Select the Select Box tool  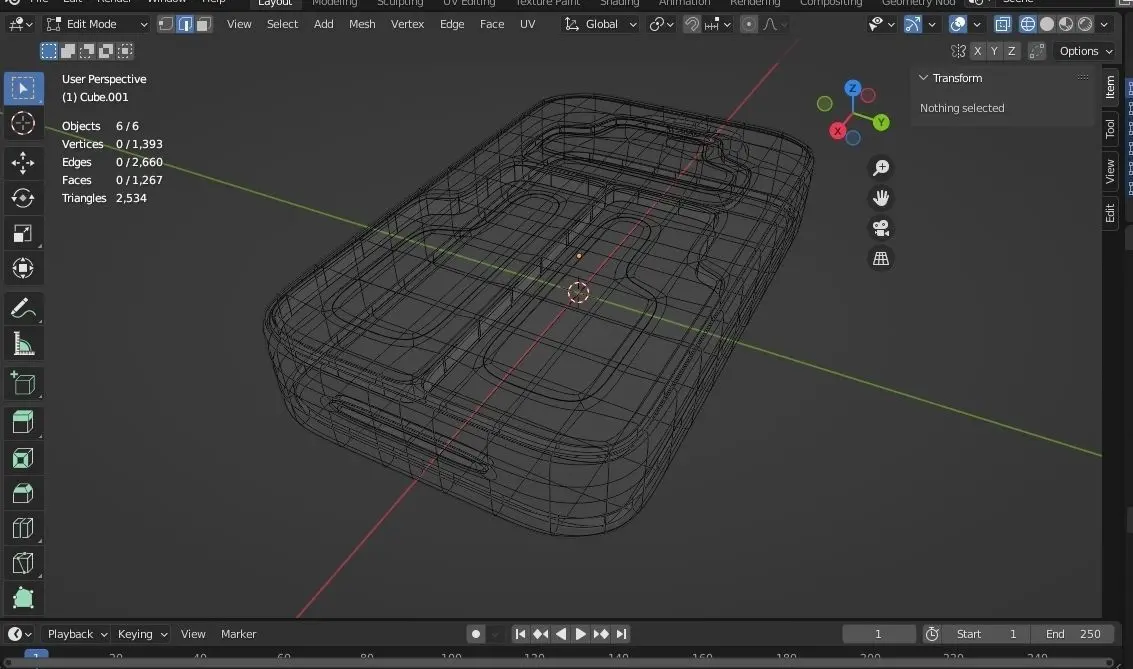(23, 88)
